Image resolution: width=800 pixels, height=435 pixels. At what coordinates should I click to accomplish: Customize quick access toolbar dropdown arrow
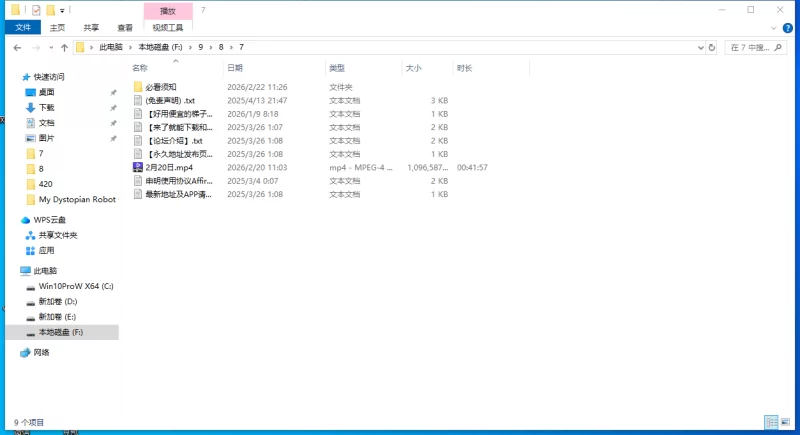click(x=62, y=10)
